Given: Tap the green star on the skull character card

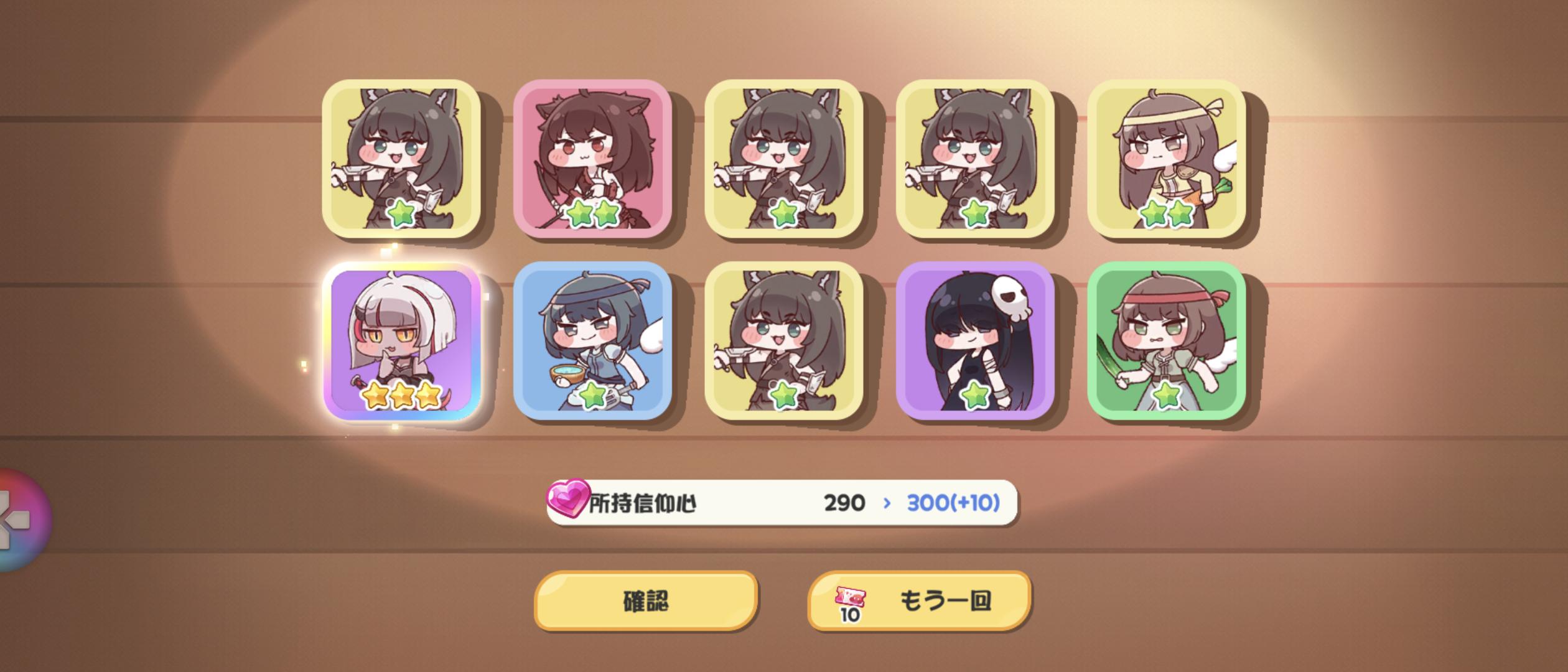Looking at the screenshot, I should coord(975,395).
